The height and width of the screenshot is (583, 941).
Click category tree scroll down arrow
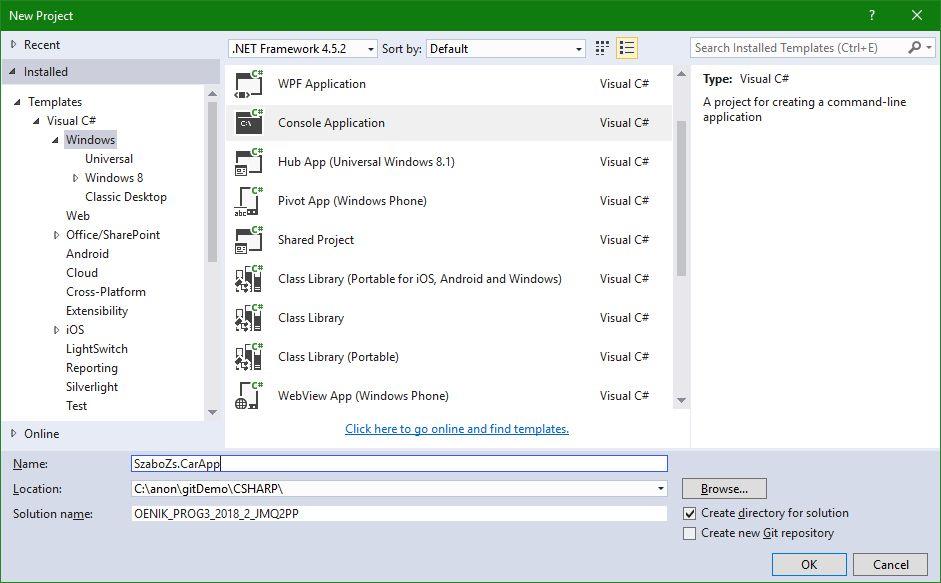coord(212,412)
